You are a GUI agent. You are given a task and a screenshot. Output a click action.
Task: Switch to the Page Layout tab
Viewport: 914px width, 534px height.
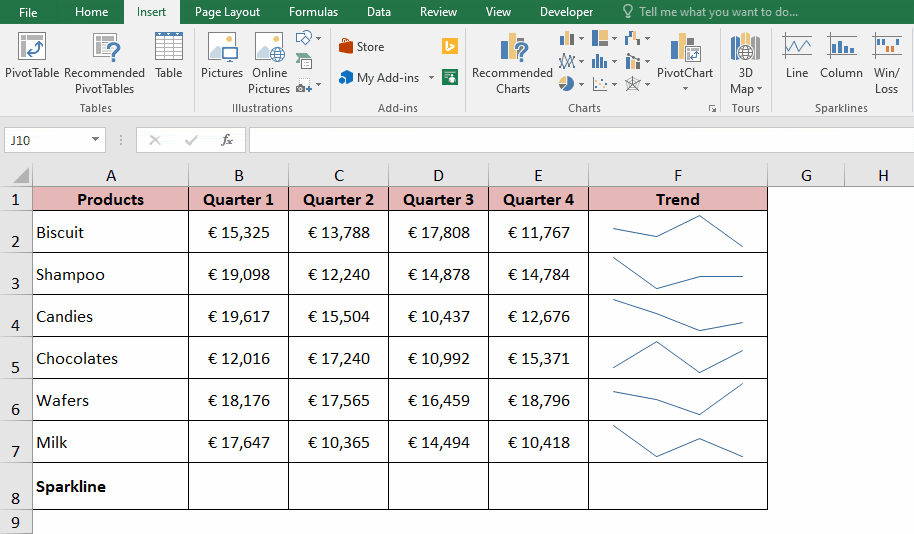point(227,12)
